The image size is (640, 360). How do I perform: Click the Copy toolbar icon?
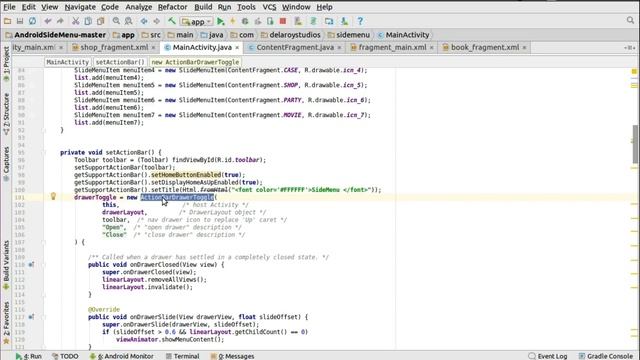[88, 21]
